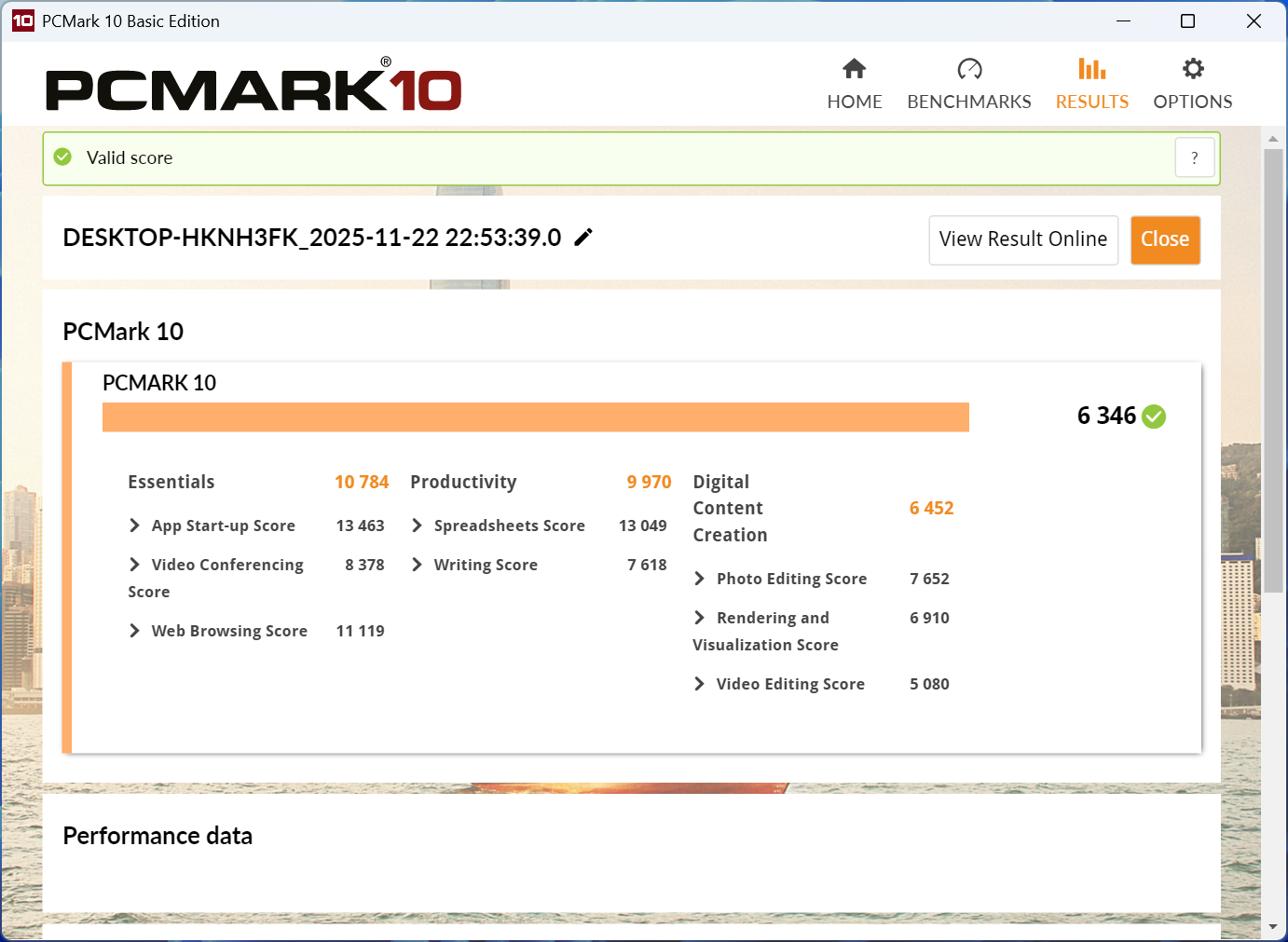Click the green check next to 6 346
Image resolution: width=1288 pixels, height=942 pixels.
1154,416
